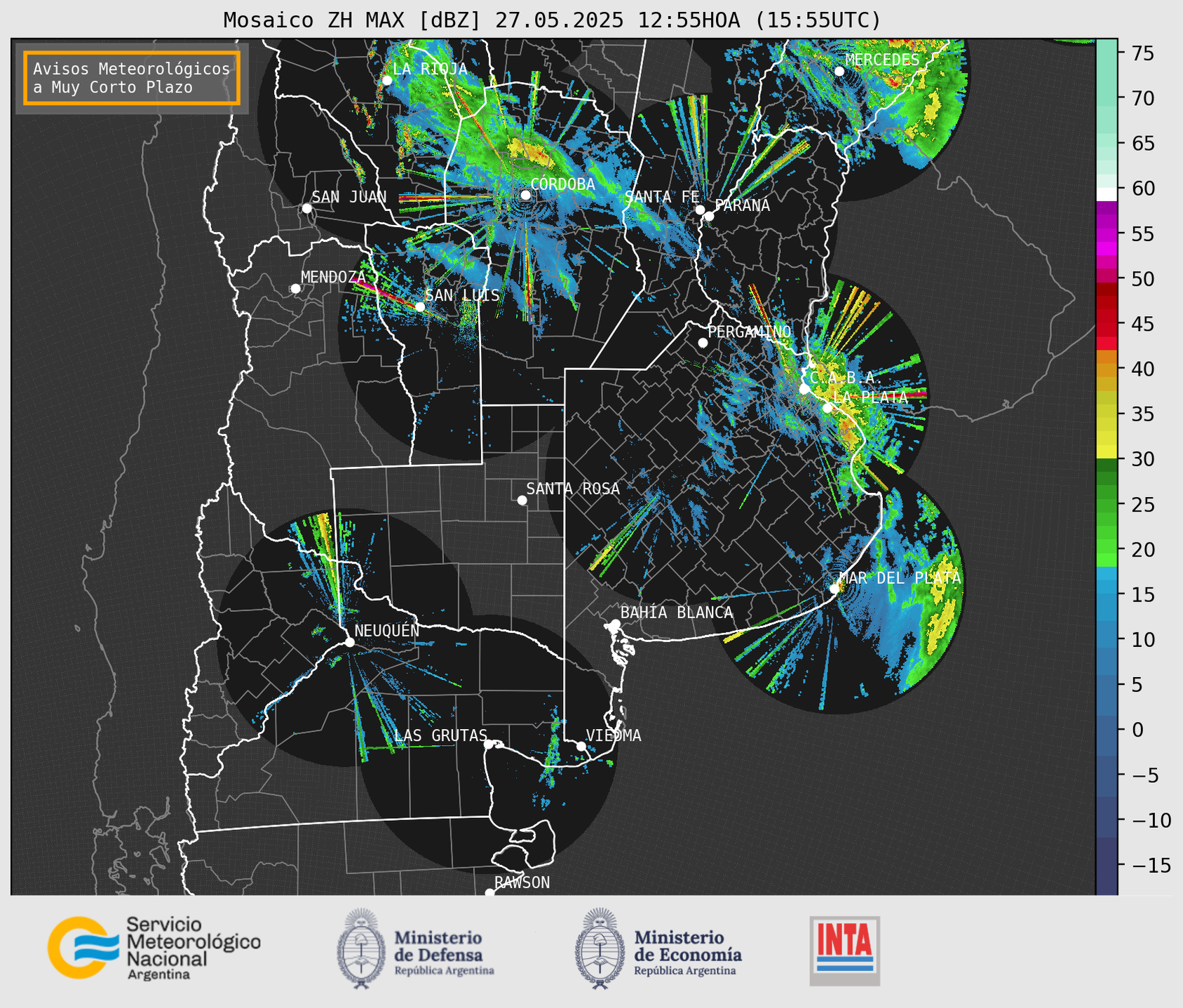Click the Ministerio de Economía emblem
Screen dimensions: 1183x1008
click(x=600, y=948)
